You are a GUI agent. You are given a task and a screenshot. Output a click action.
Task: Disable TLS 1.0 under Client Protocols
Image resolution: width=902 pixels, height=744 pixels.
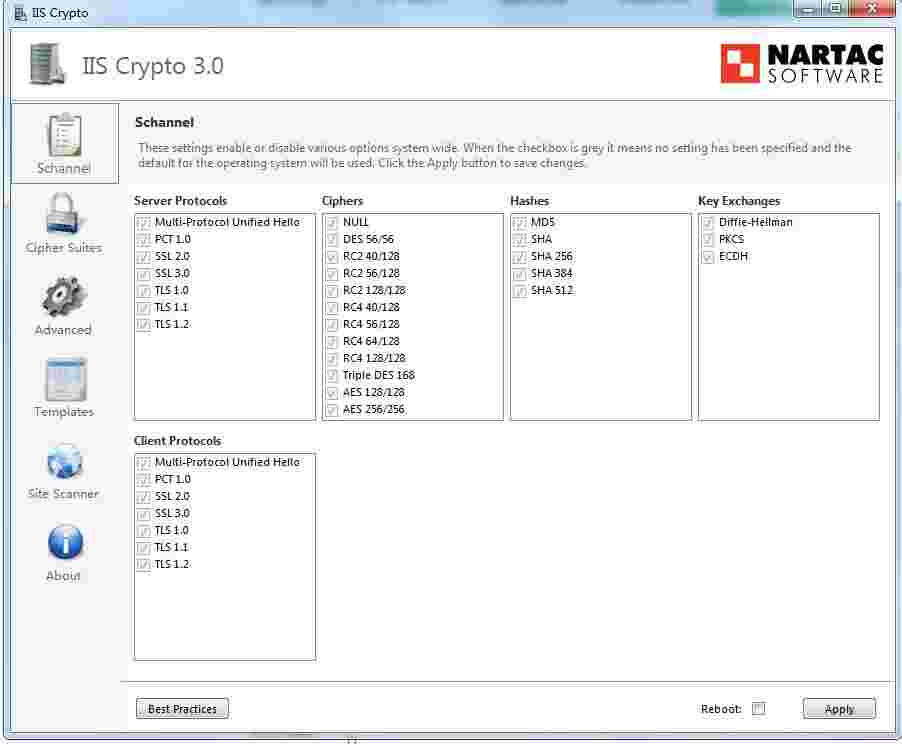[x=143, y=530]
